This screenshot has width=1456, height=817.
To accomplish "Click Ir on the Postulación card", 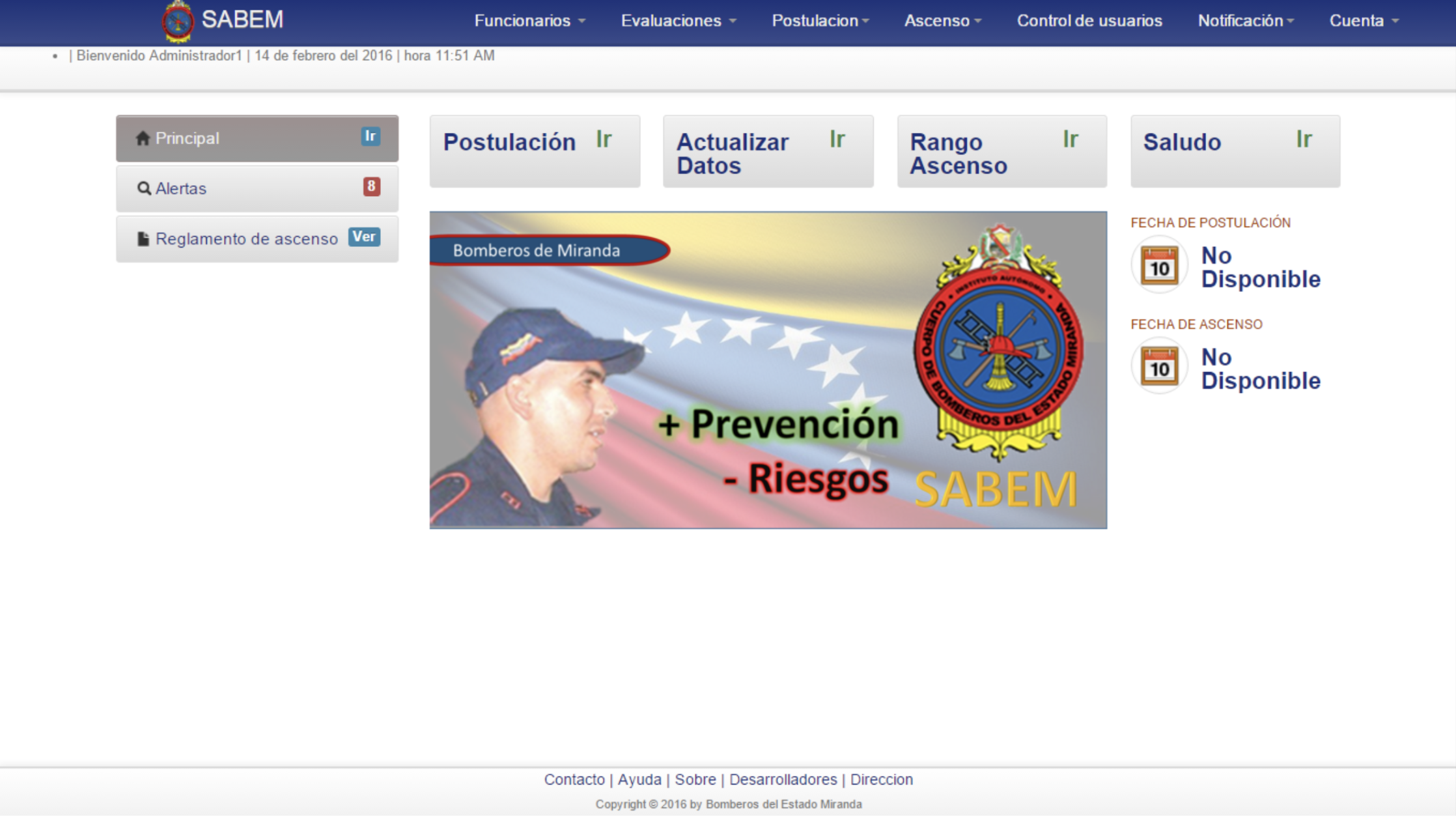I will coord(604,139).
